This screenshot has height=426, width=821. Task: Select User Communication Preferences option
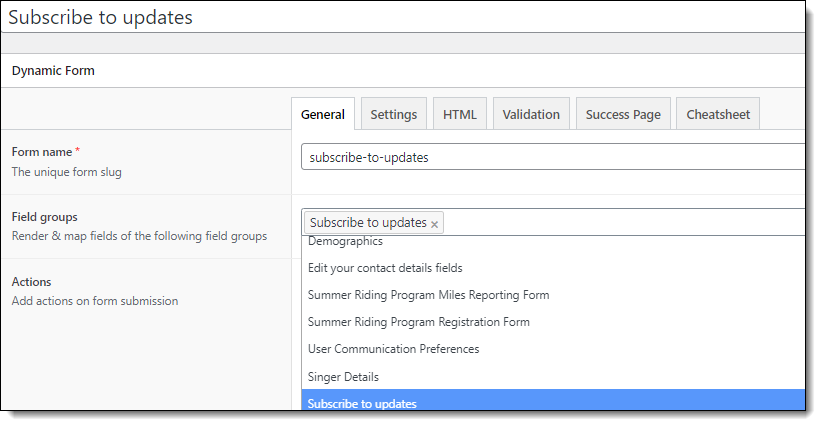click(x=553, y=349)
